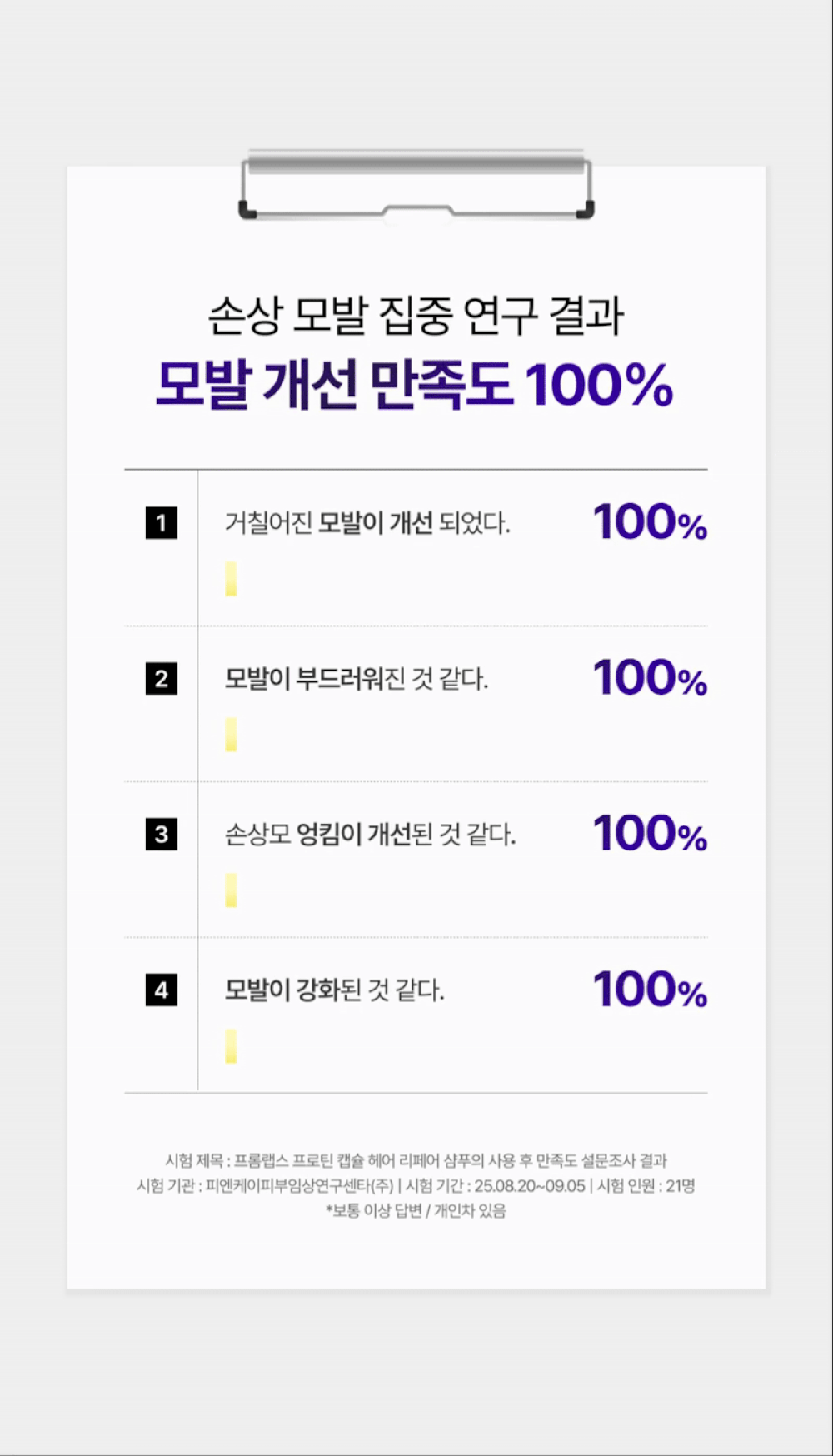Click the number 2 badge icon
The height and width of the screenshot is (1456, 833).
(161, 679)
